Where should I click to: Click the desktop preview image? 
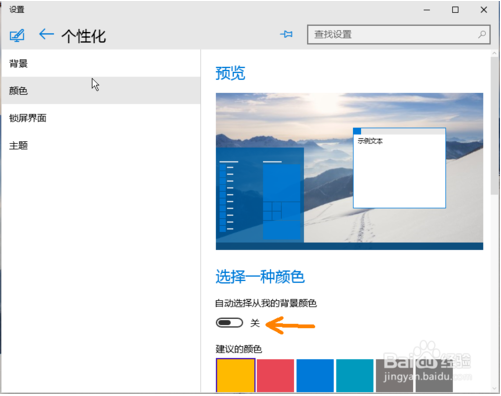point(349,171)
